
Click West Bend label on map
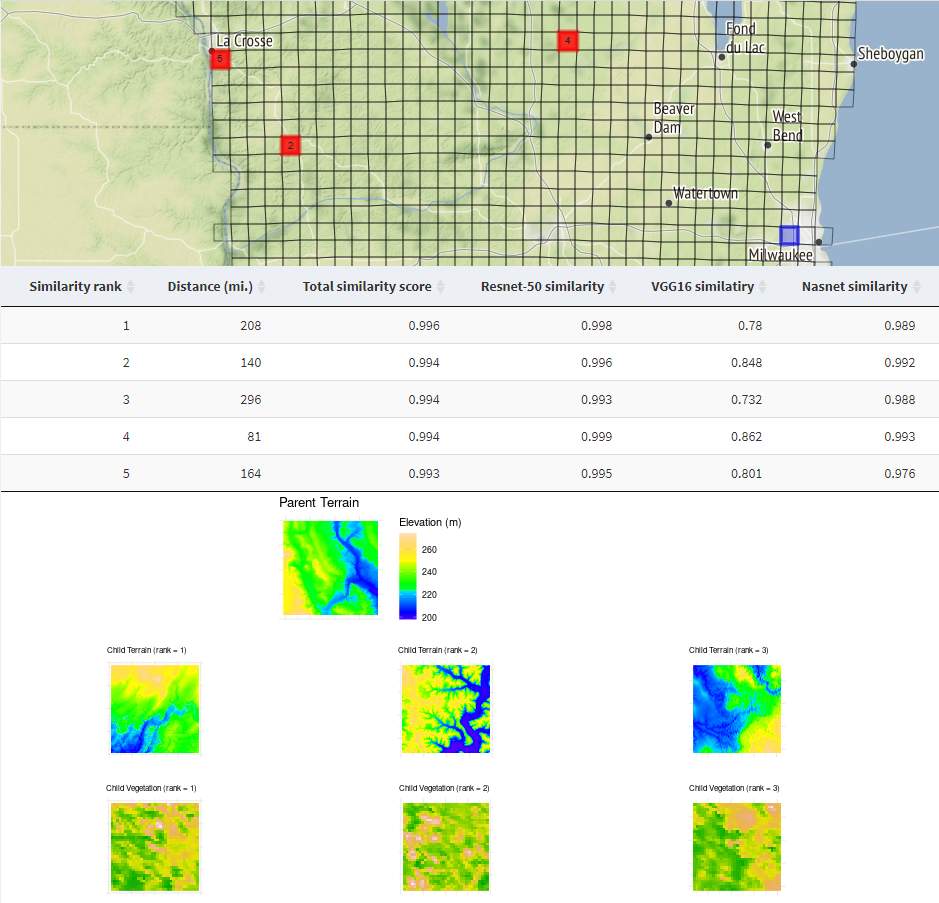787,126
